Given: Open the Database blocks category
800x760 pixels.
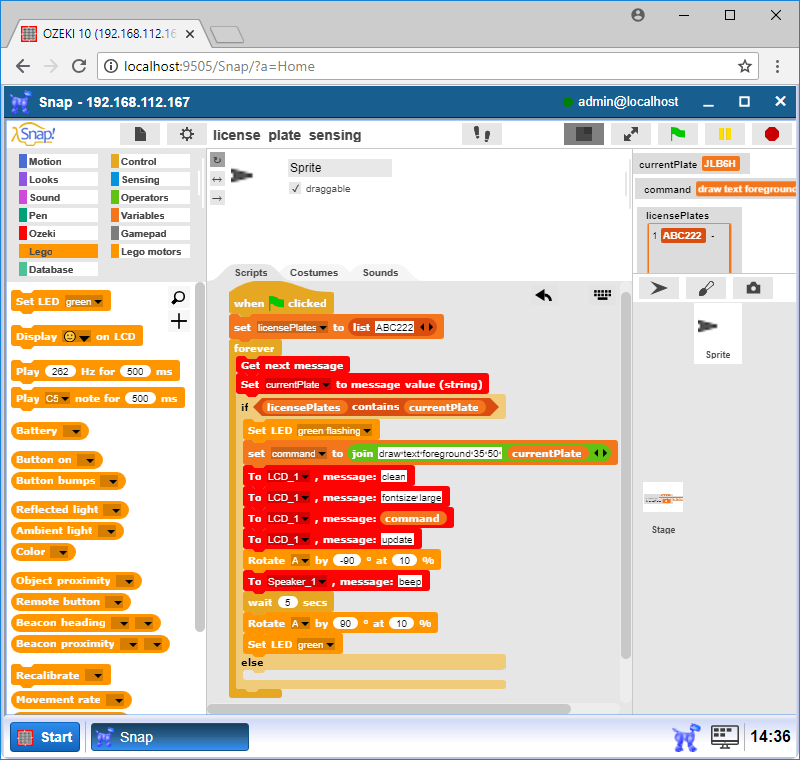Looking at the screenshot, I should [x=58, y=269].
